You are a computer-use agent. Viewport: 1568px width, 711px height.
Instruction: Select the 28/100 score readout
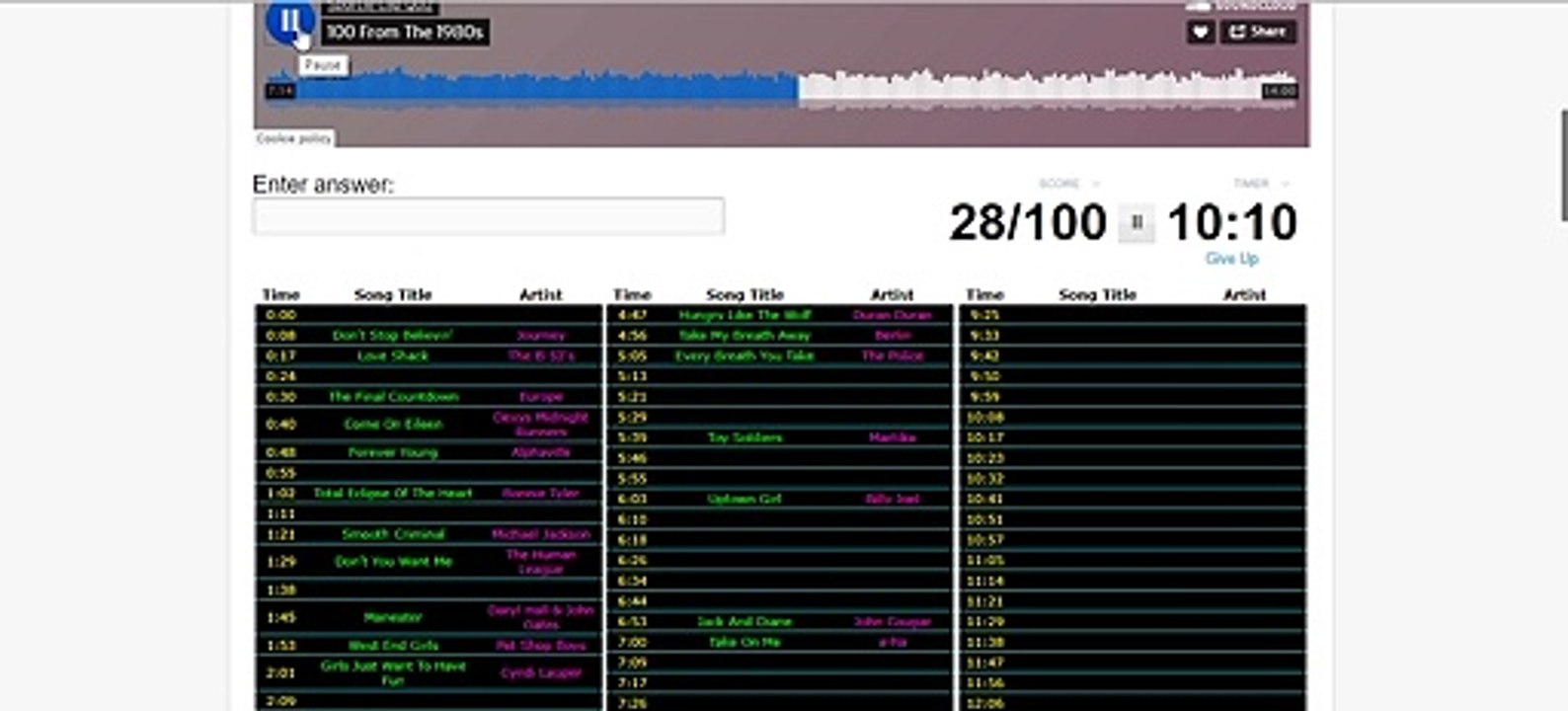(x=1028, y=222)
